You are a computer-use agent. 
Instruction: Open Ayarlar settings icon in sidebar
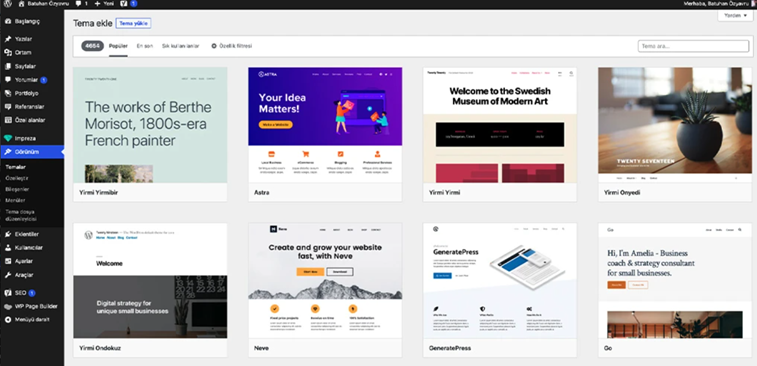[8, 261]
